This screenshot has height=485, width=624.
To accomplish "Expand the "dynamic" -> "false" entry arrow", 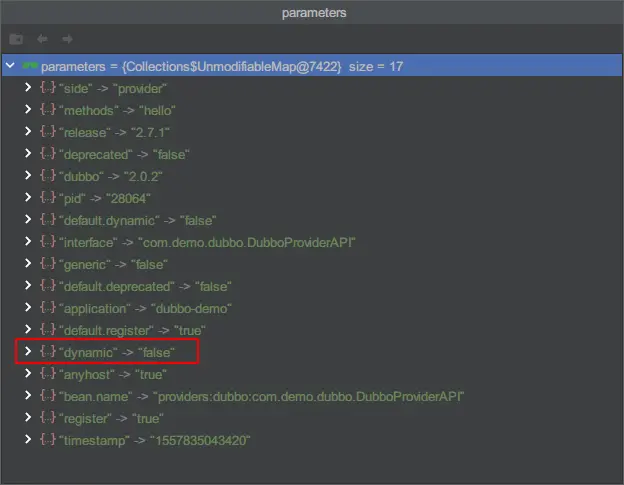I will pos(28,351).
